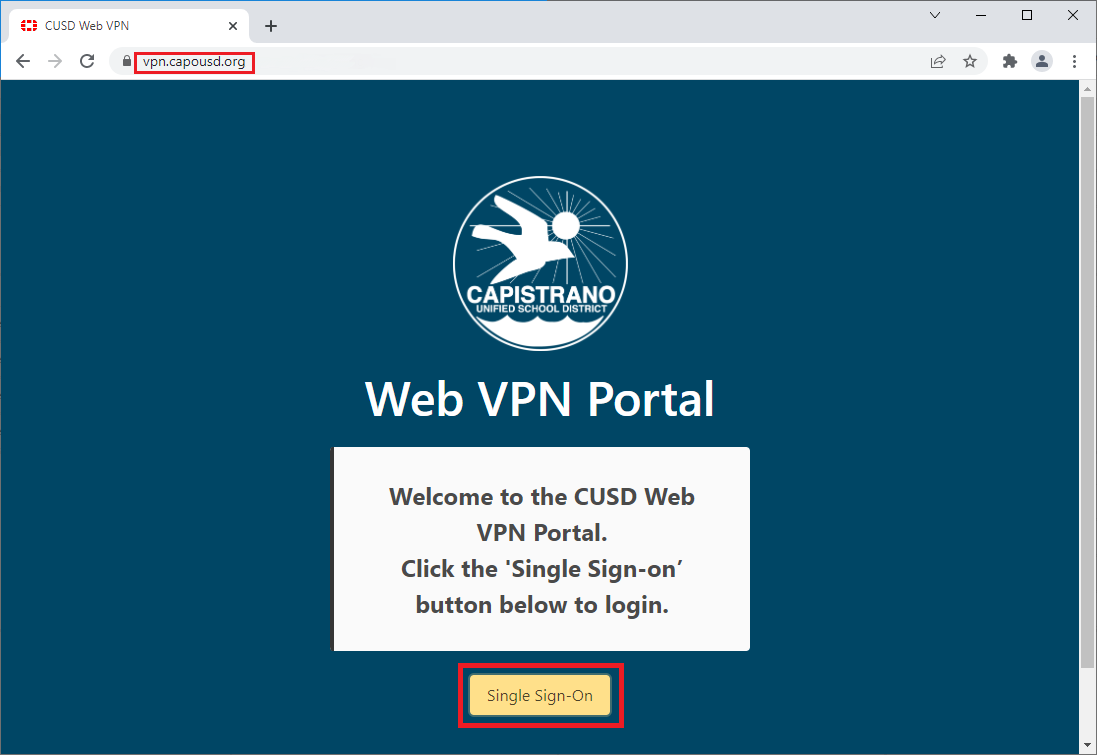
Task: Reload the page with the refresh icon
Action: tap(87, 62)
